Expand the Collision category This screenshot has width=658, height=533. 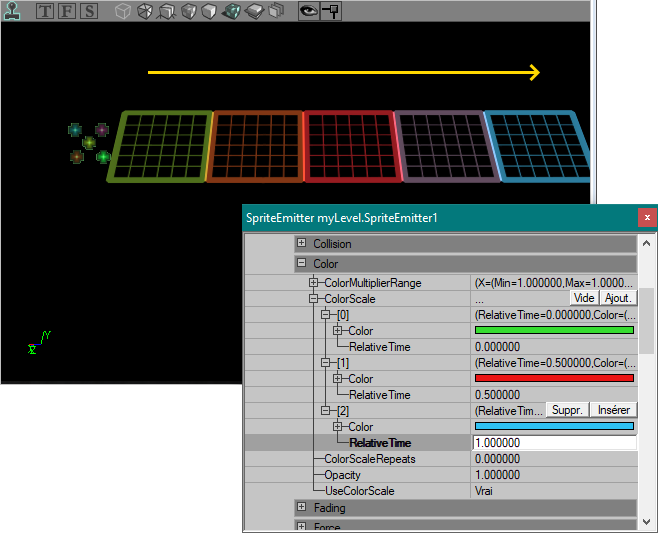pos(301,243)
